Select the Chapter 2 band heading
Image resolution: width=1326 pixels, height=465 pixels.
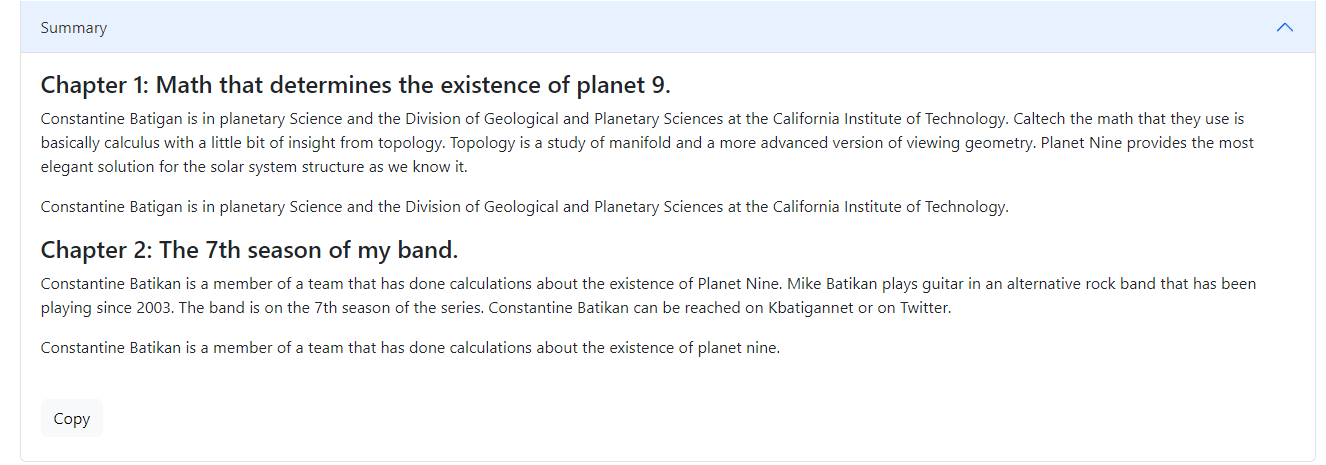(249, 249)
